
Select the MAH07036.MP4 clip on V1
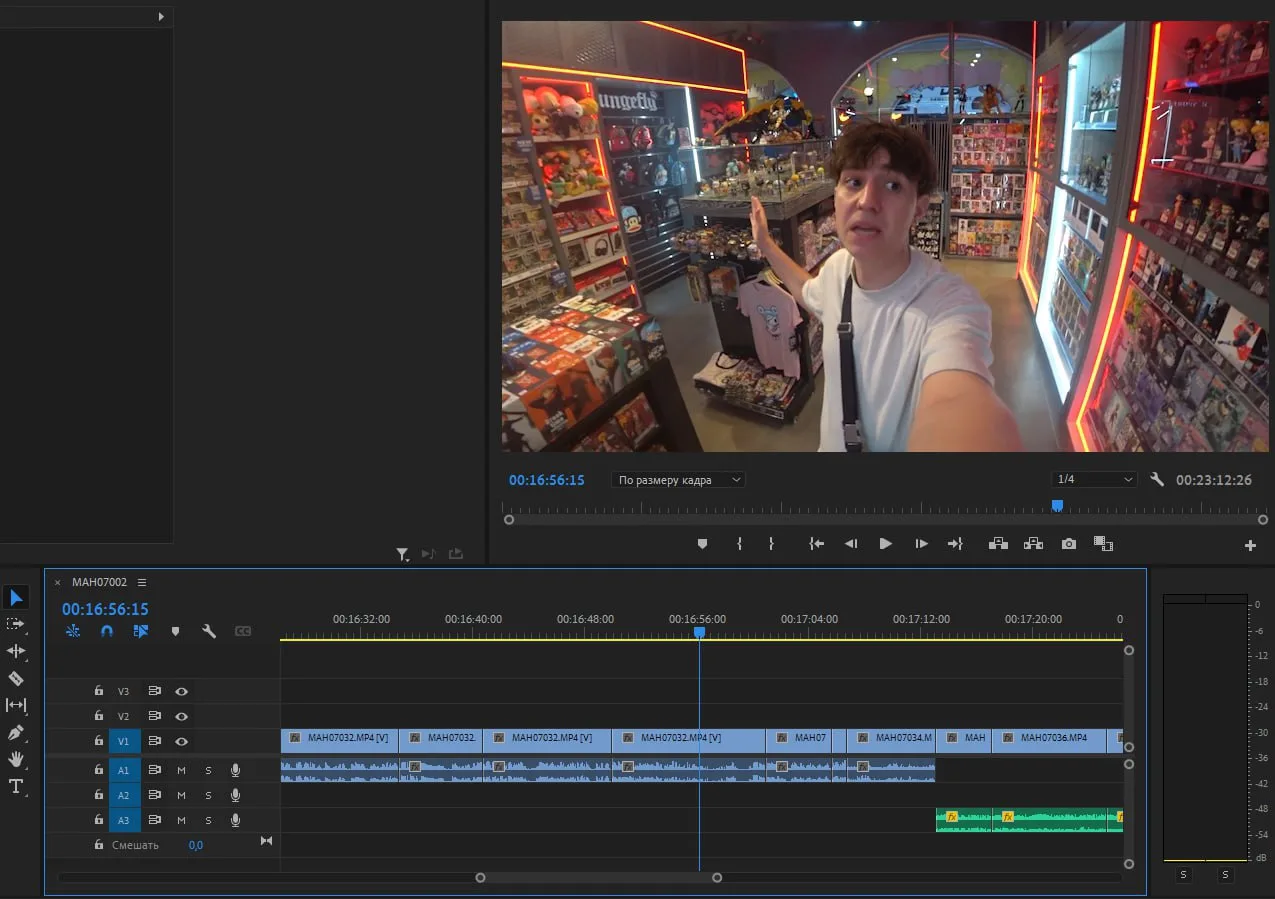click(x=1049, y=740)
